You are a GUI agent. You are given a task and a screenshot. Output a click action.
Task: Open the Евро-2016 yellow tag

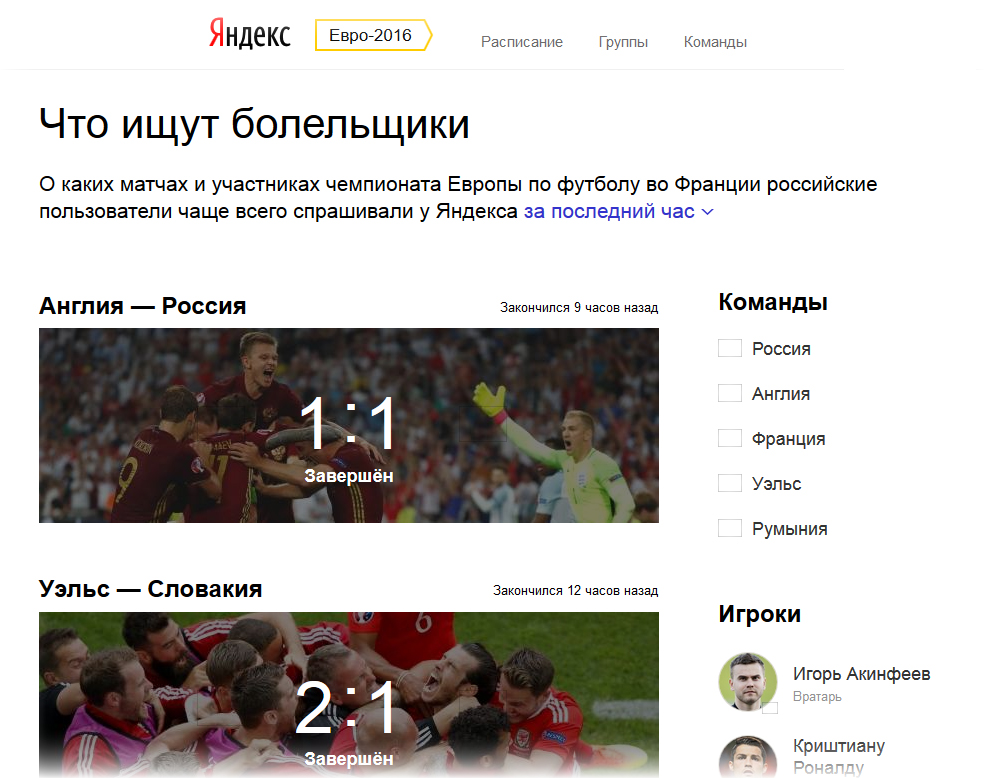coord(373,35)
